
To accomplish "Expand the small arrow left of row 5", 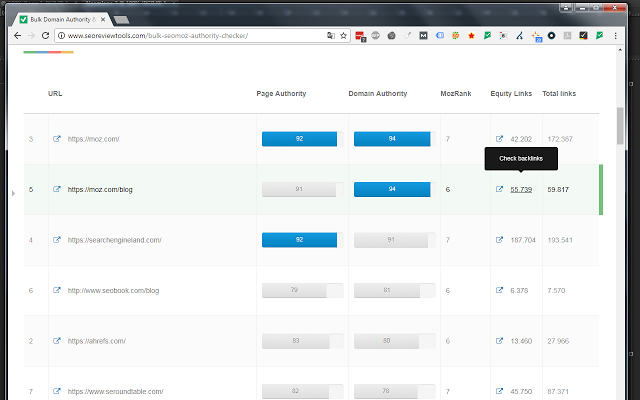I will pos(13,193).
